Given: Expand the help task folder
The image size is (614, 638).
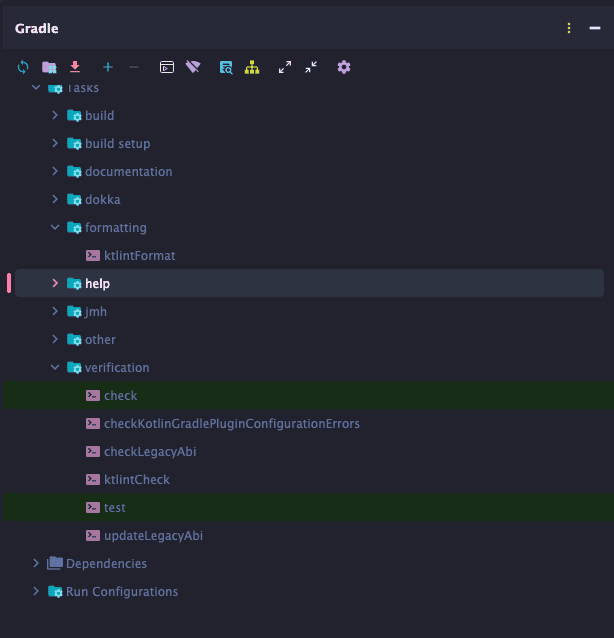Looking at the screenshot, I should [55, 284].
